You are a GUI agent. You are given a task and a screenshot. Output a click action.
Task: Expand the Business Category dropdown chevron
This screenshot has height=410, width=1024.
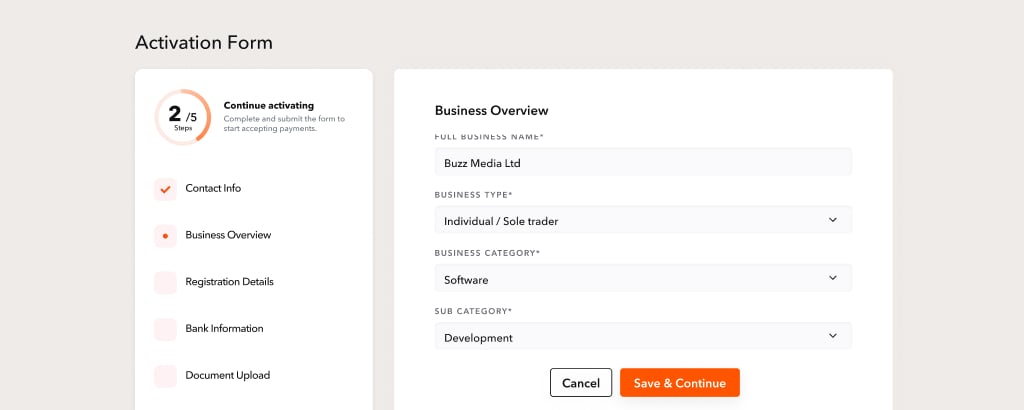[x=833, y=278]
